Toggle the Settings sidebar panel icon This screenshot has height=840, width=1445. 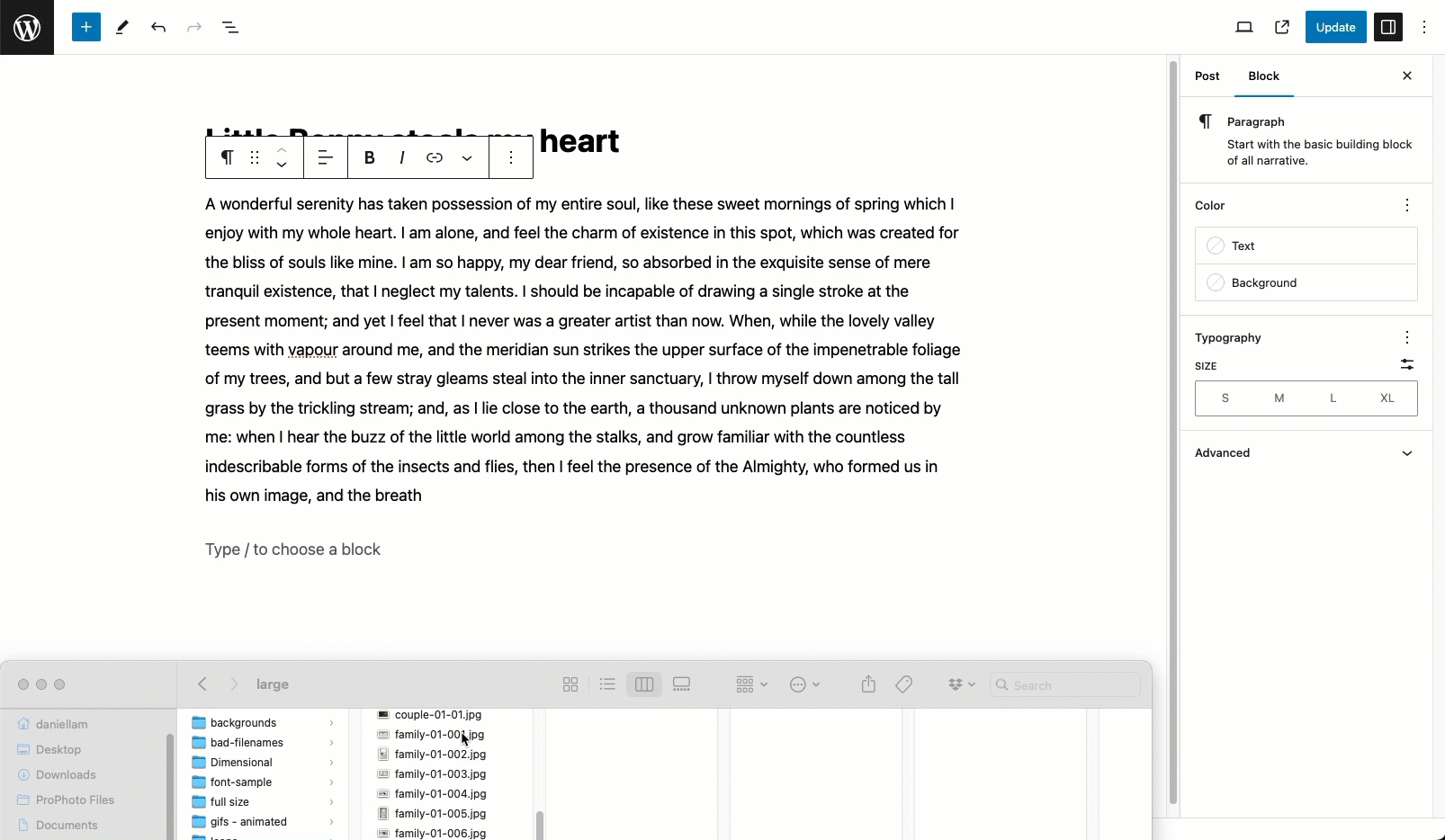coord(1388,27)
